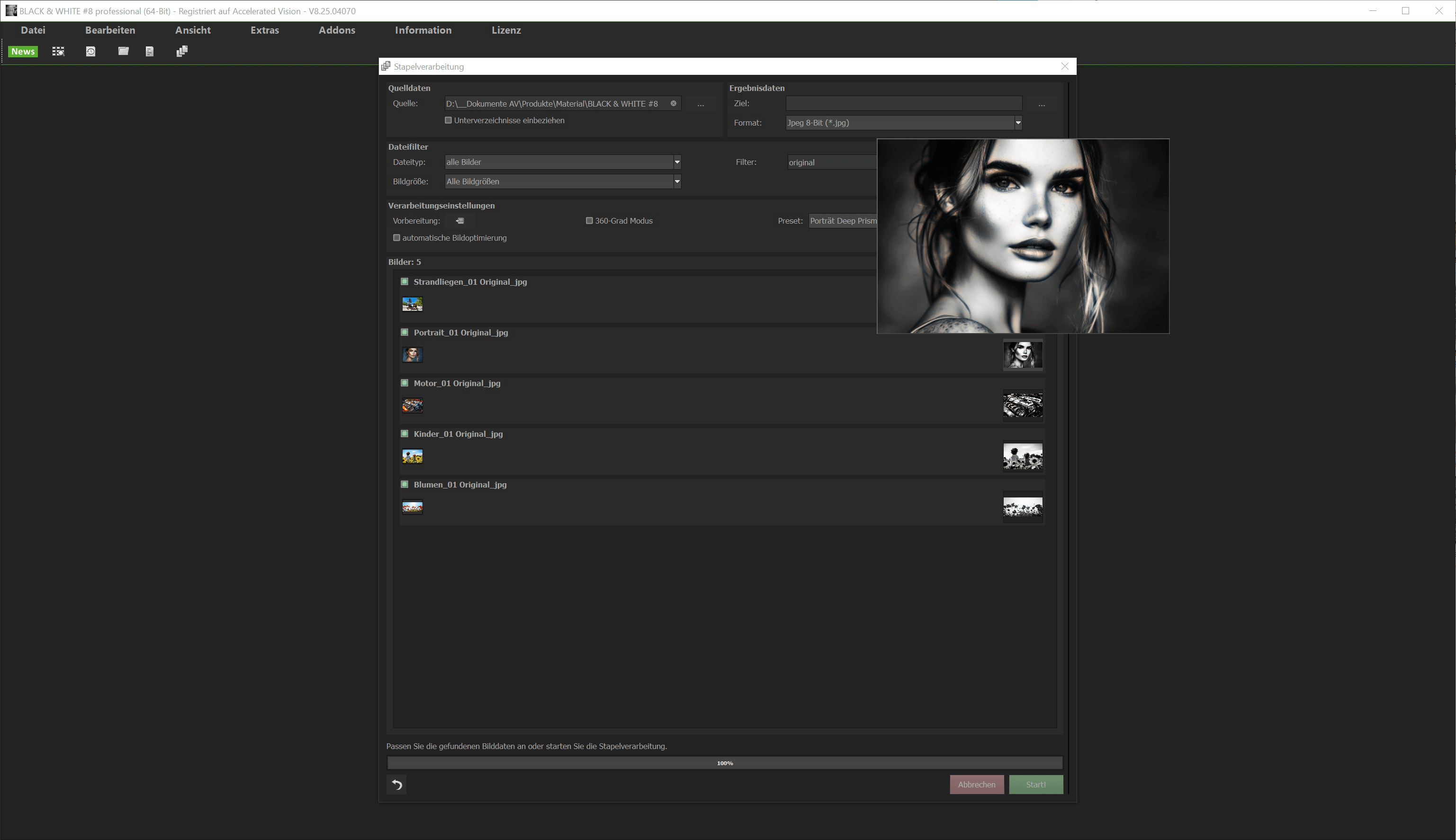Toggle the 360-Grad Modus checkbox

589,221
